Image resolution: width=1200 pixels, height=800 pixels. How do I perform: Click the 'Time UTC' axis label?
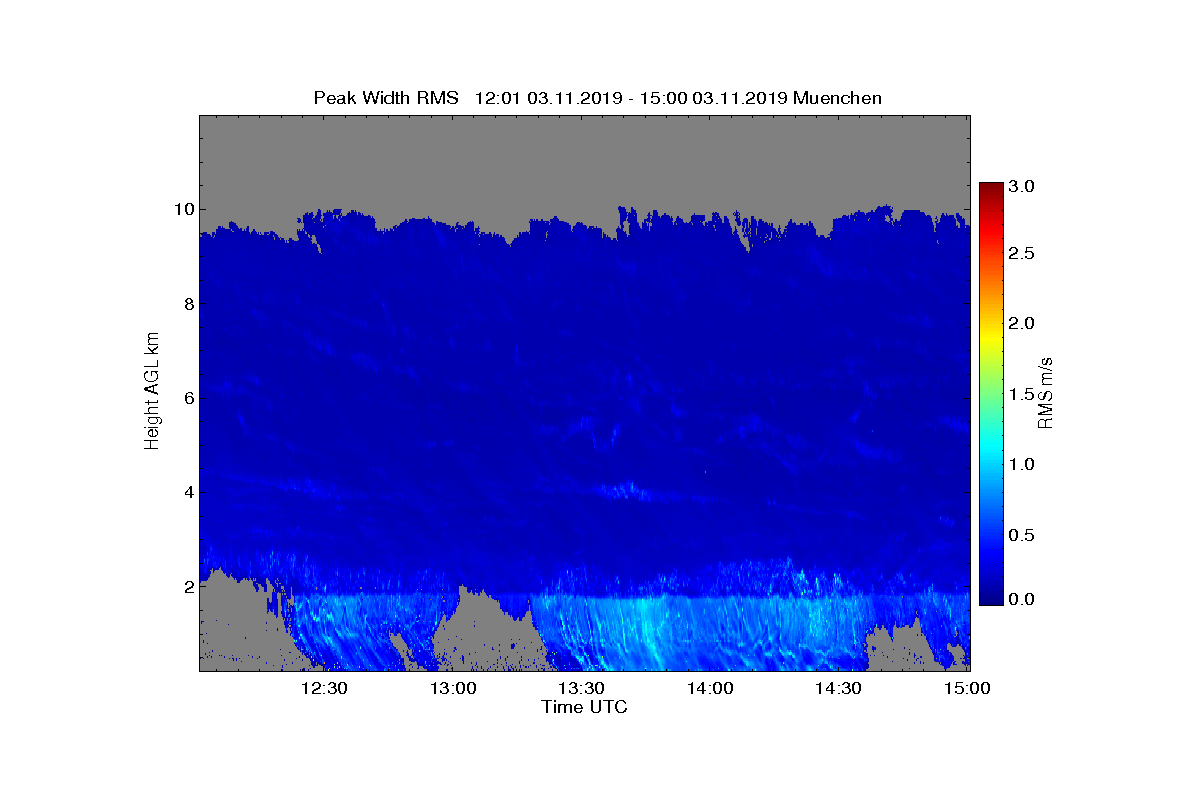tap(585, 707)
